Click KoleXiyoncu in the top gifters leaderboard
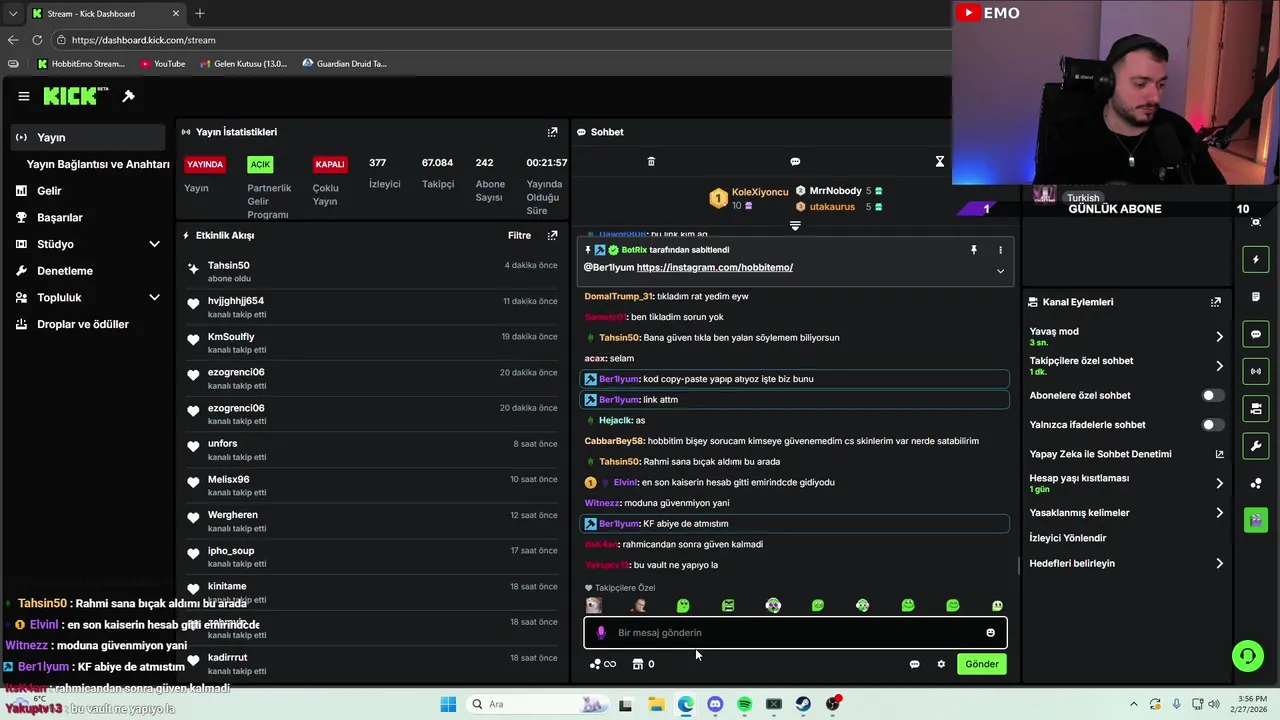Viewport: 1280px width, 720px height. [760, 192]
